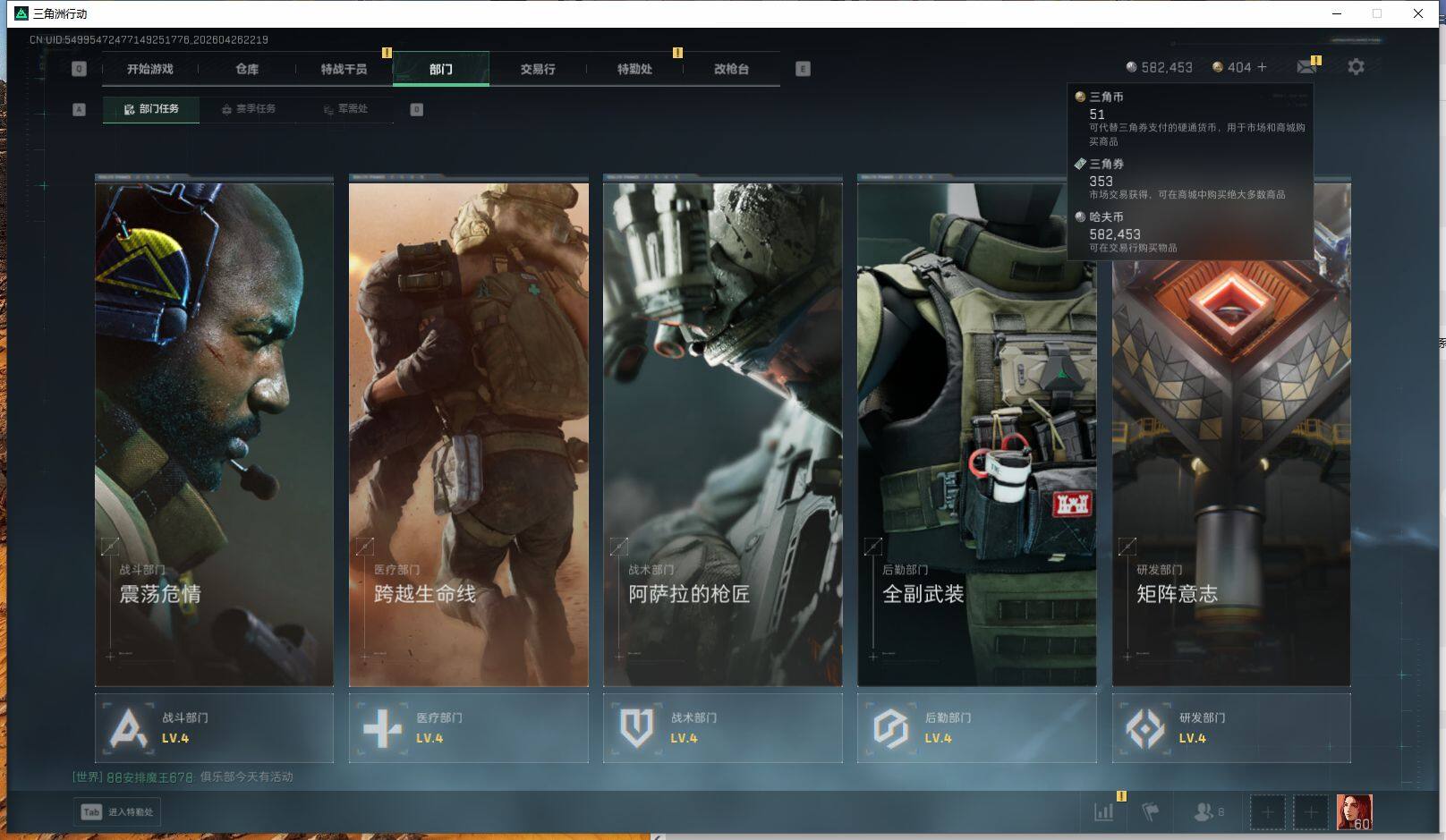The image size is (1446, 840).
Task: Switch to the 仓库 tab
Action: (x=247, y=69)
